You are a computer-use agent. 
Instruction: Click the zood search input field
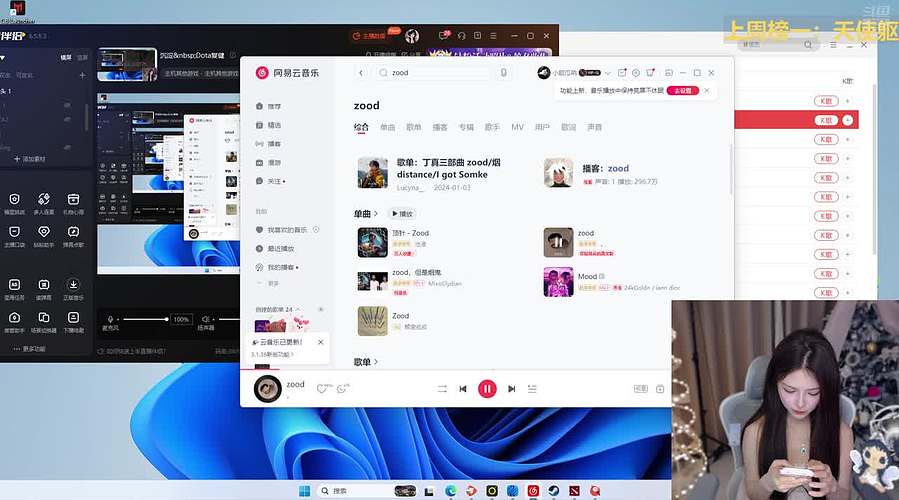point(433,73)
